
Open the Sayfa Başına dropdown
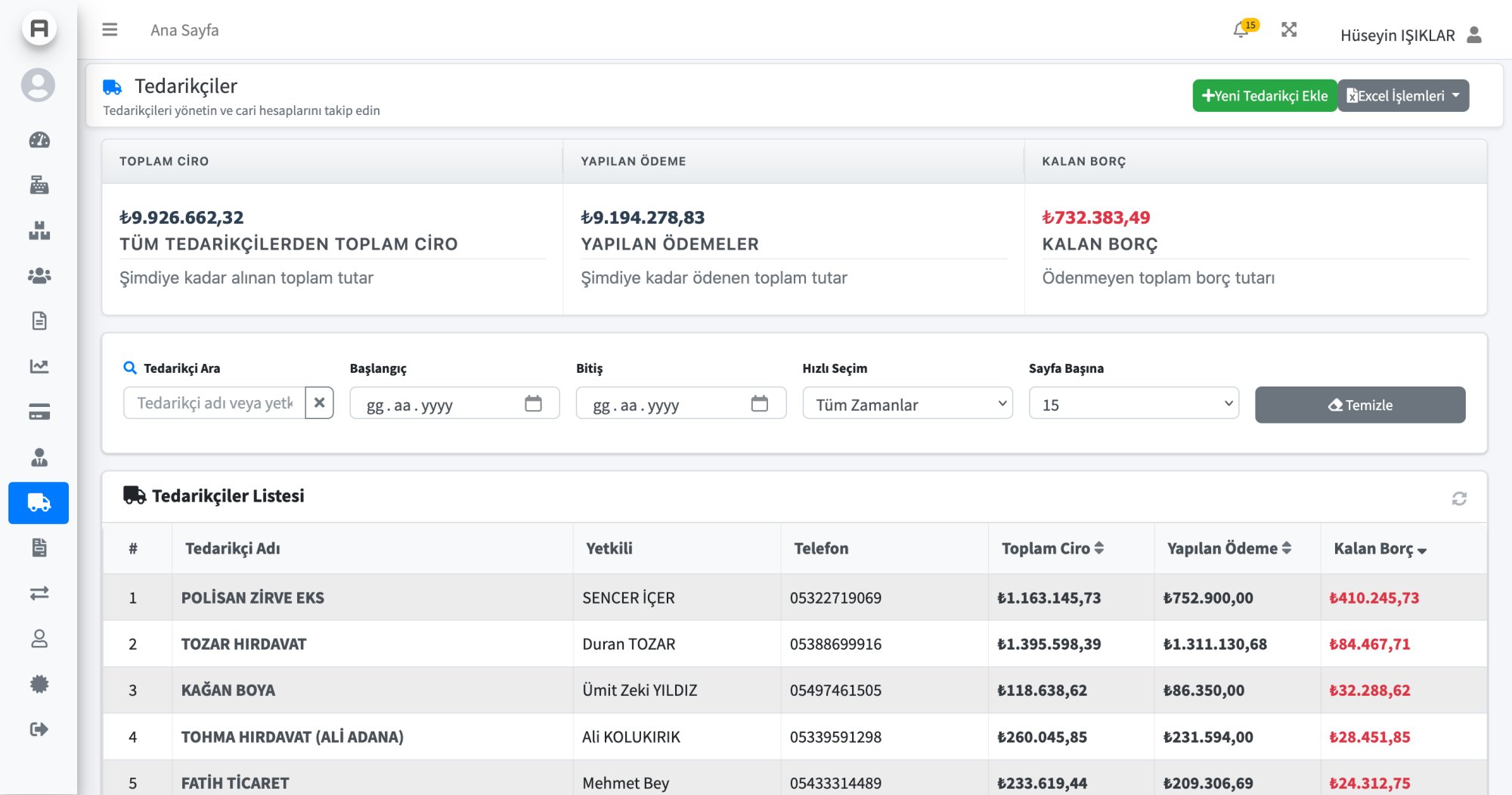pyautogui.click(x=1133, y=404)
